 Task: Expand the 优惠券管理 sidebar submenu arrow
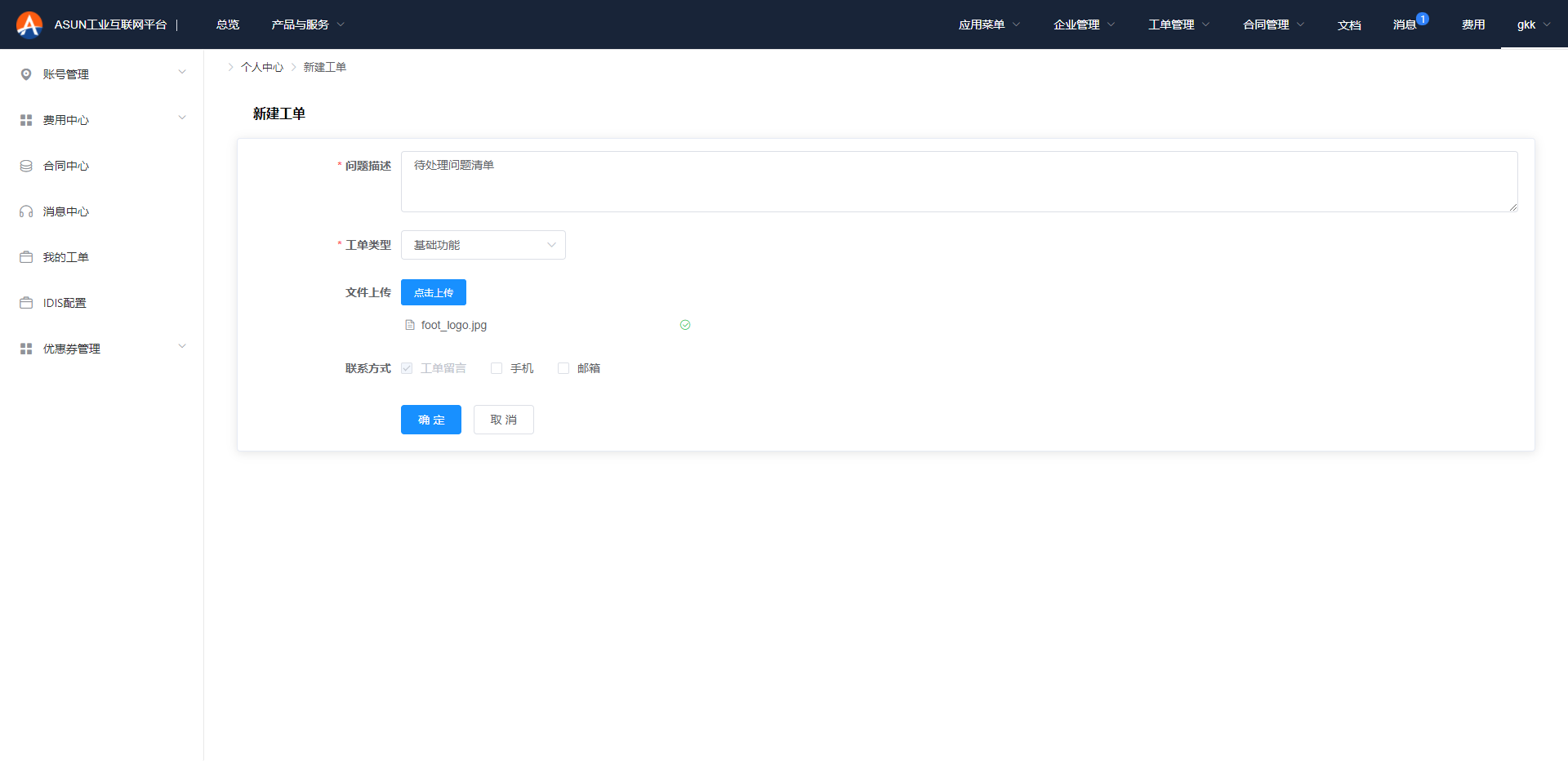[x=182, y=346]
